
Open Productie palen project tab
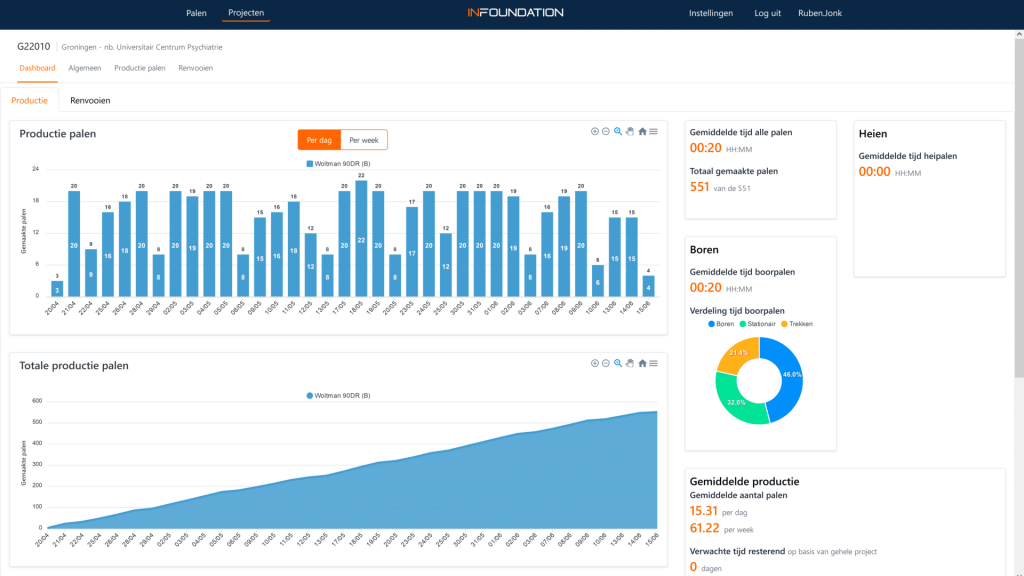(x=139, y=68)
